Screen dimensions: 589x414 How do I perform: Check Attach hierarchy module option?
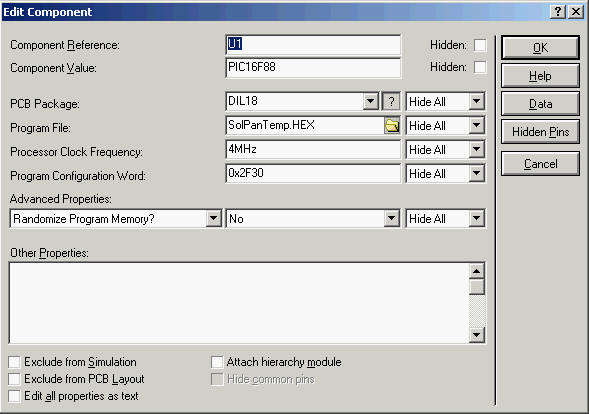[x=217, y=362]
